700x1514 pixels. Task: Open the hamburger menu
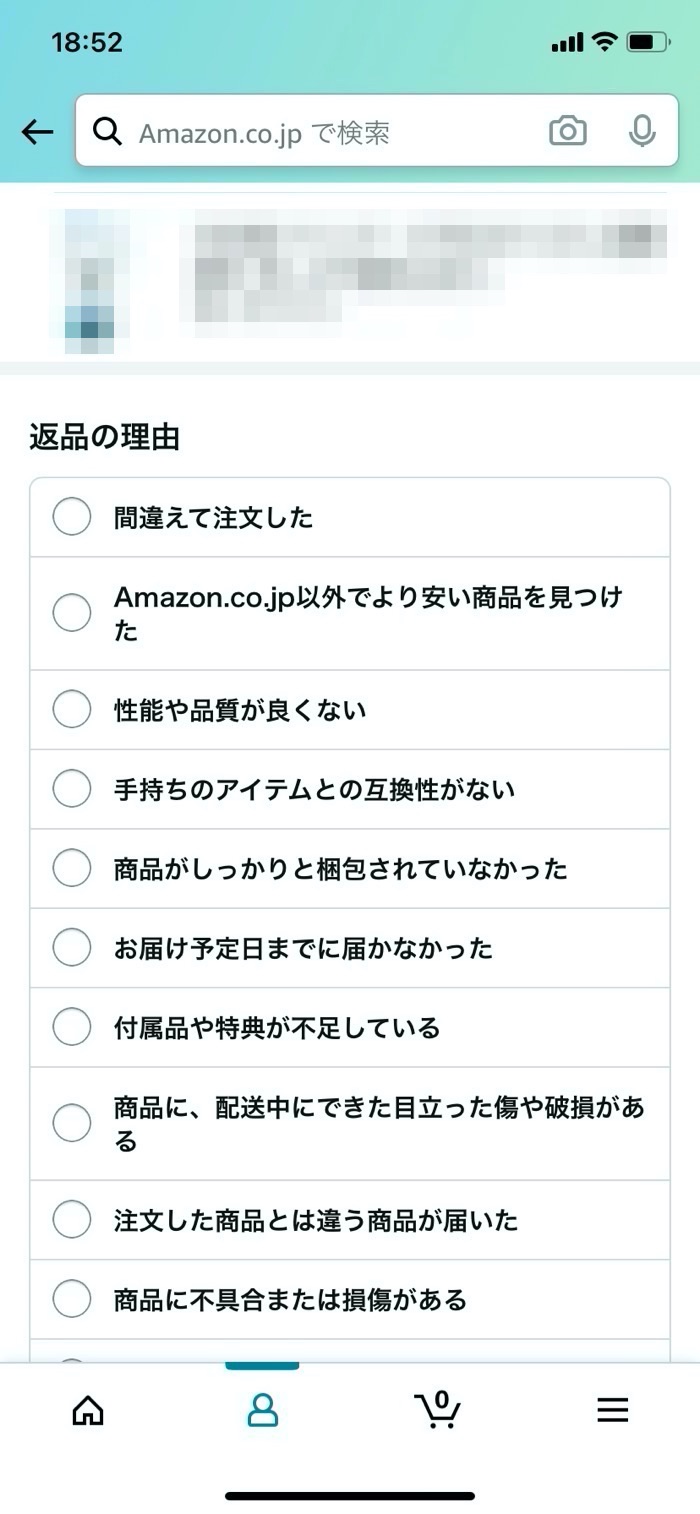(612, 1410)
